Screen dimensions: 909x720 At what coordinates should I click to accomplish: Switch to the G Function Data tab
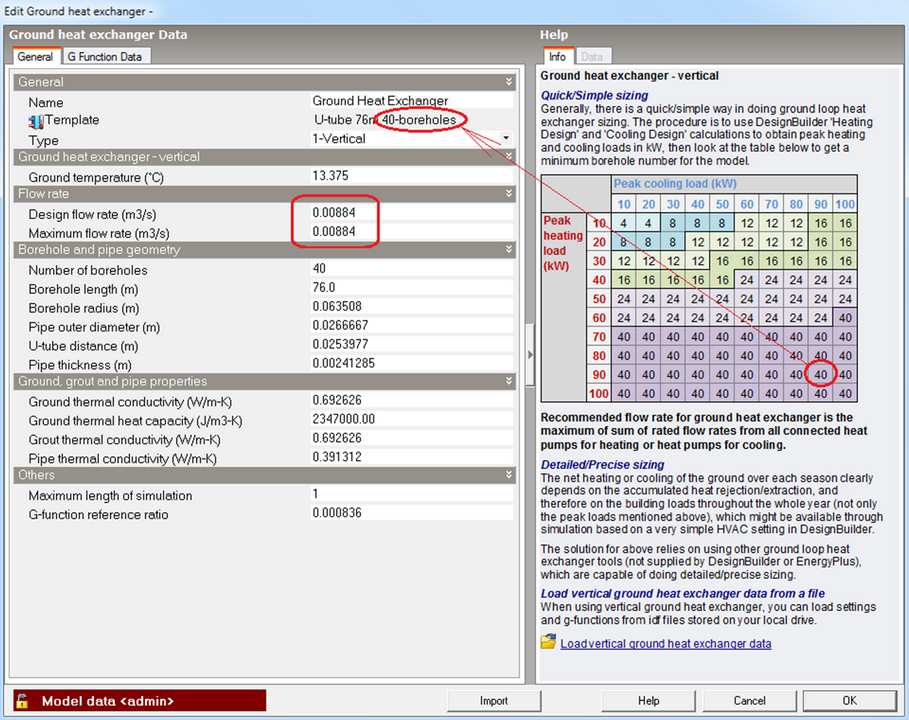(x=104, y=57)
